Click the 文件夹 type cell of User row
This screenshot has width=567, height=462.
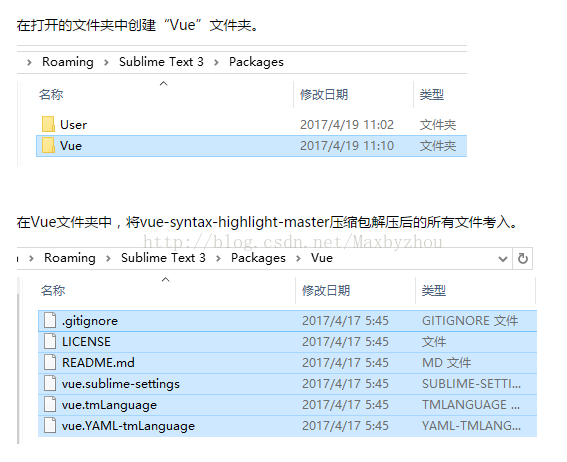(438, 125)
